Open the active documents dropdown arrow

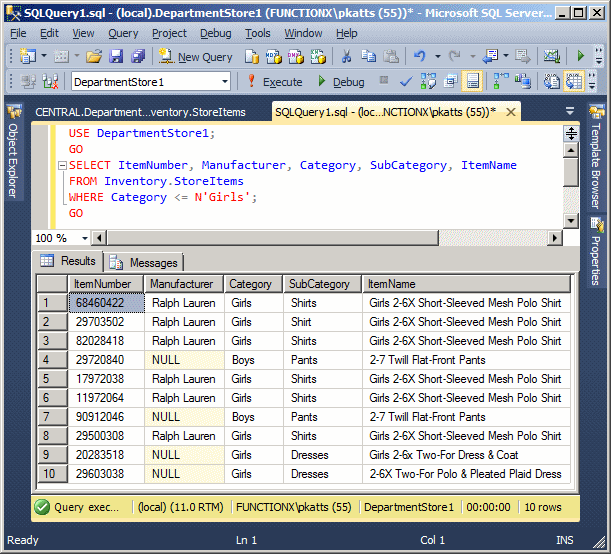click(x=570, y=111)
